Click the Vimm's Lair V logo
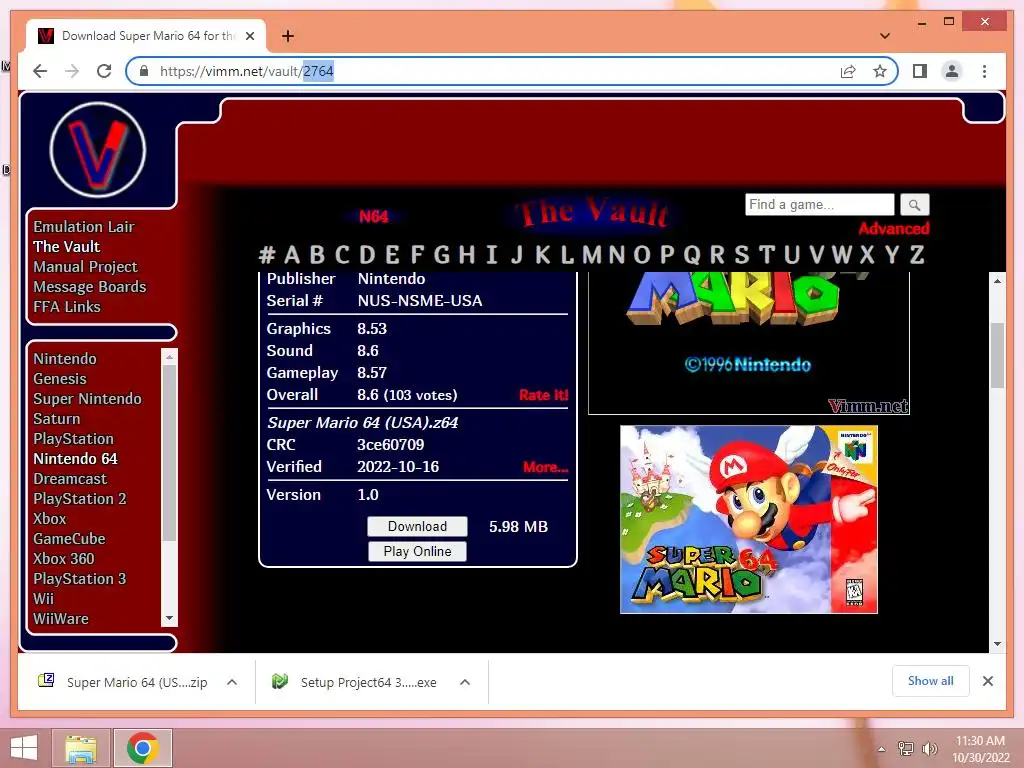Image resolution: width=1024 pixels, height=768 pixels. point(97,150)
